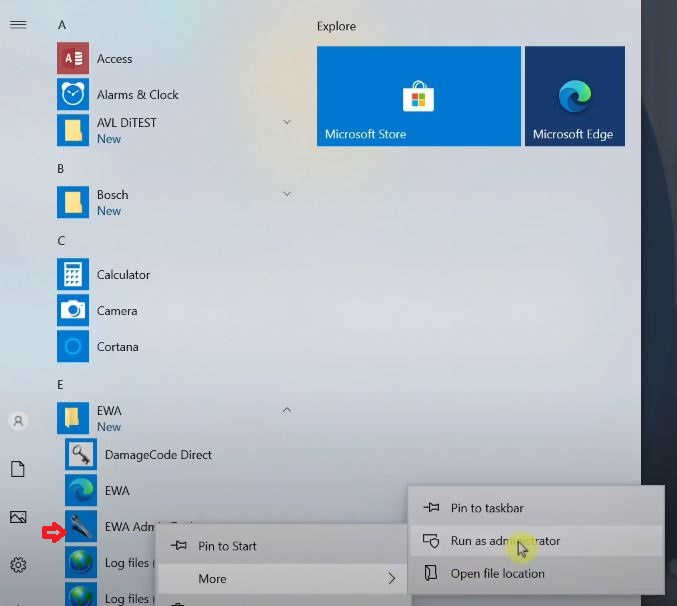Click the user account icon in sidebar
This screenshot has width=677, height=606.
tap(18, 421)
